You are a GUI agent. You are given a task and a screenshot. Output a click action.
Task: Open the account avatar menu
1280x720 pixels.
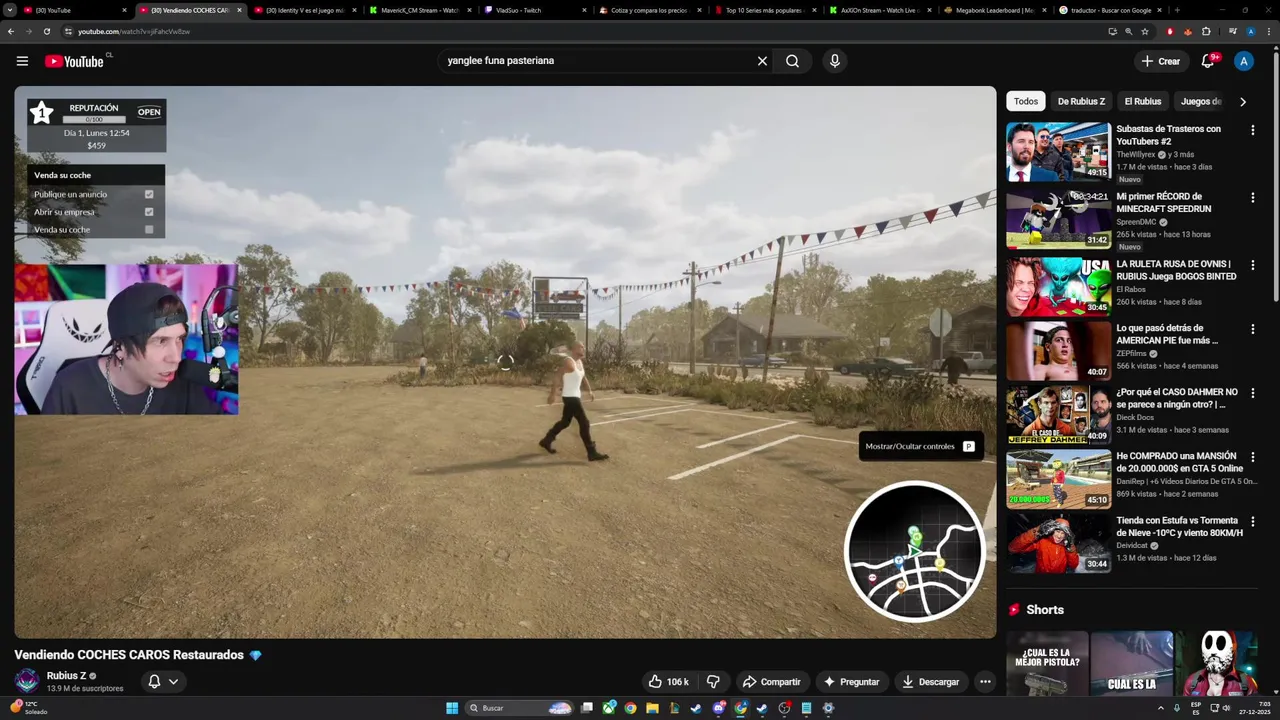1244,61
